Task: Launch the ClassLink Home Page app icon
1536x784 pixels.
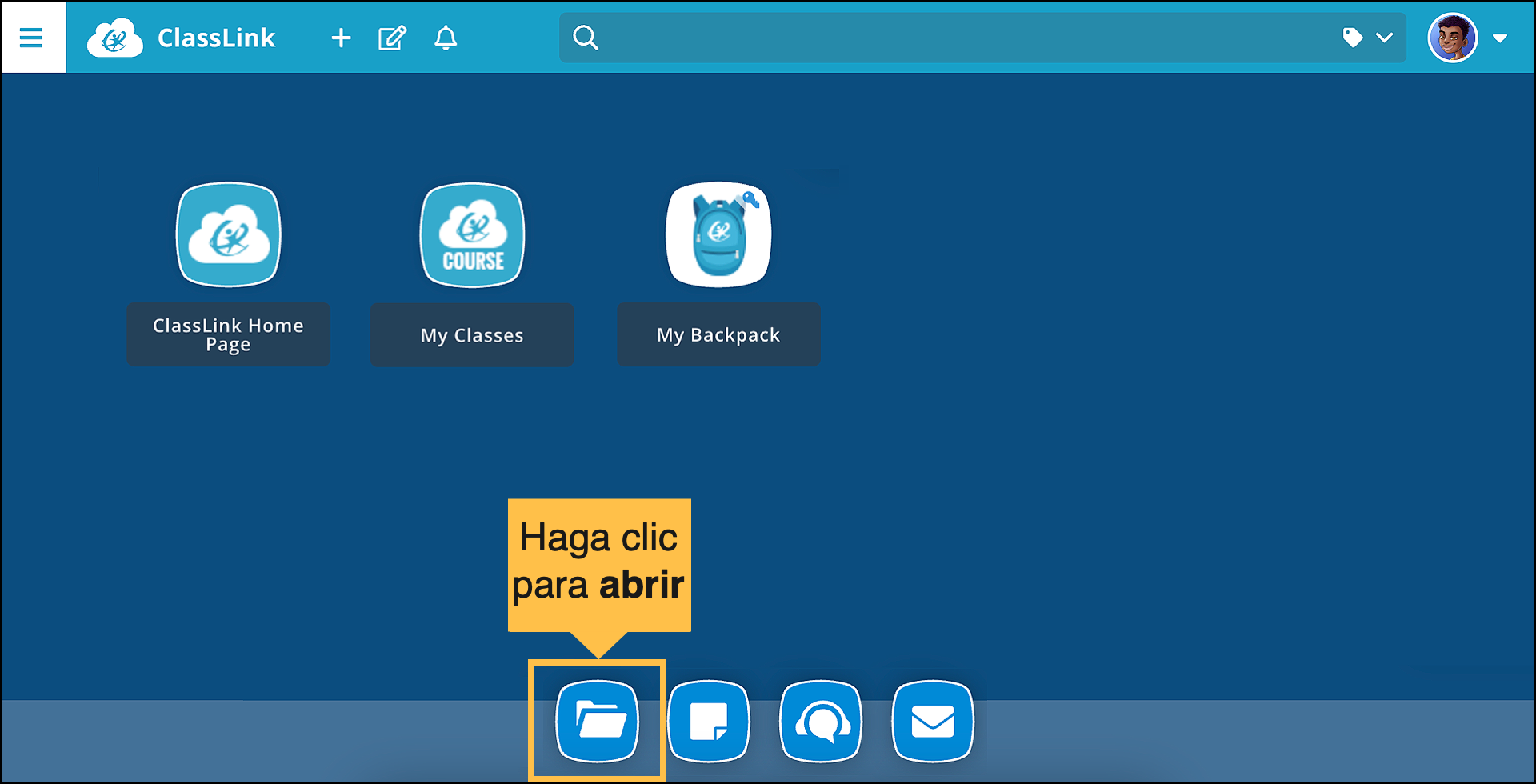Action: click(229, 234)
